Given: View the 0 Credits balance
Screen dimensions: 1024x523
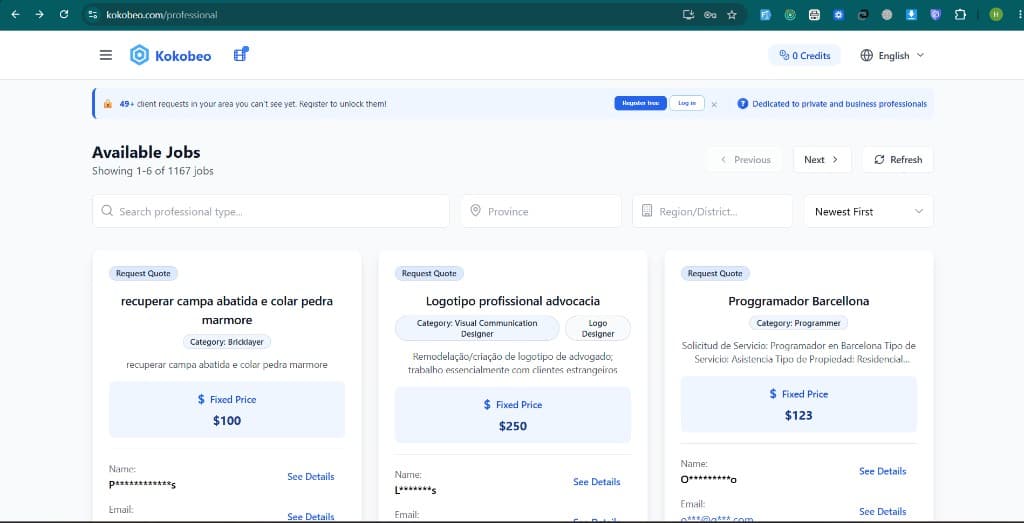Looking at the screenshot, I should (x=805, y=55).
